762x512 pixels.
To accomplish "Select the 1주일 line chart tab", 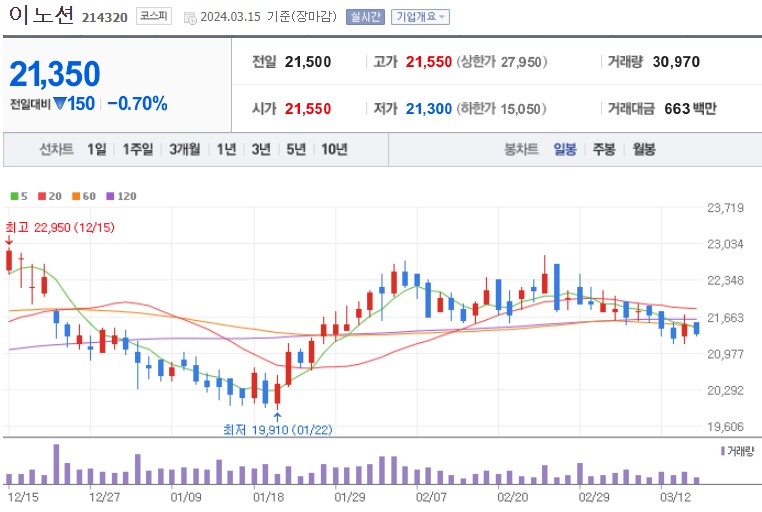I will click(x=138, y=149).
